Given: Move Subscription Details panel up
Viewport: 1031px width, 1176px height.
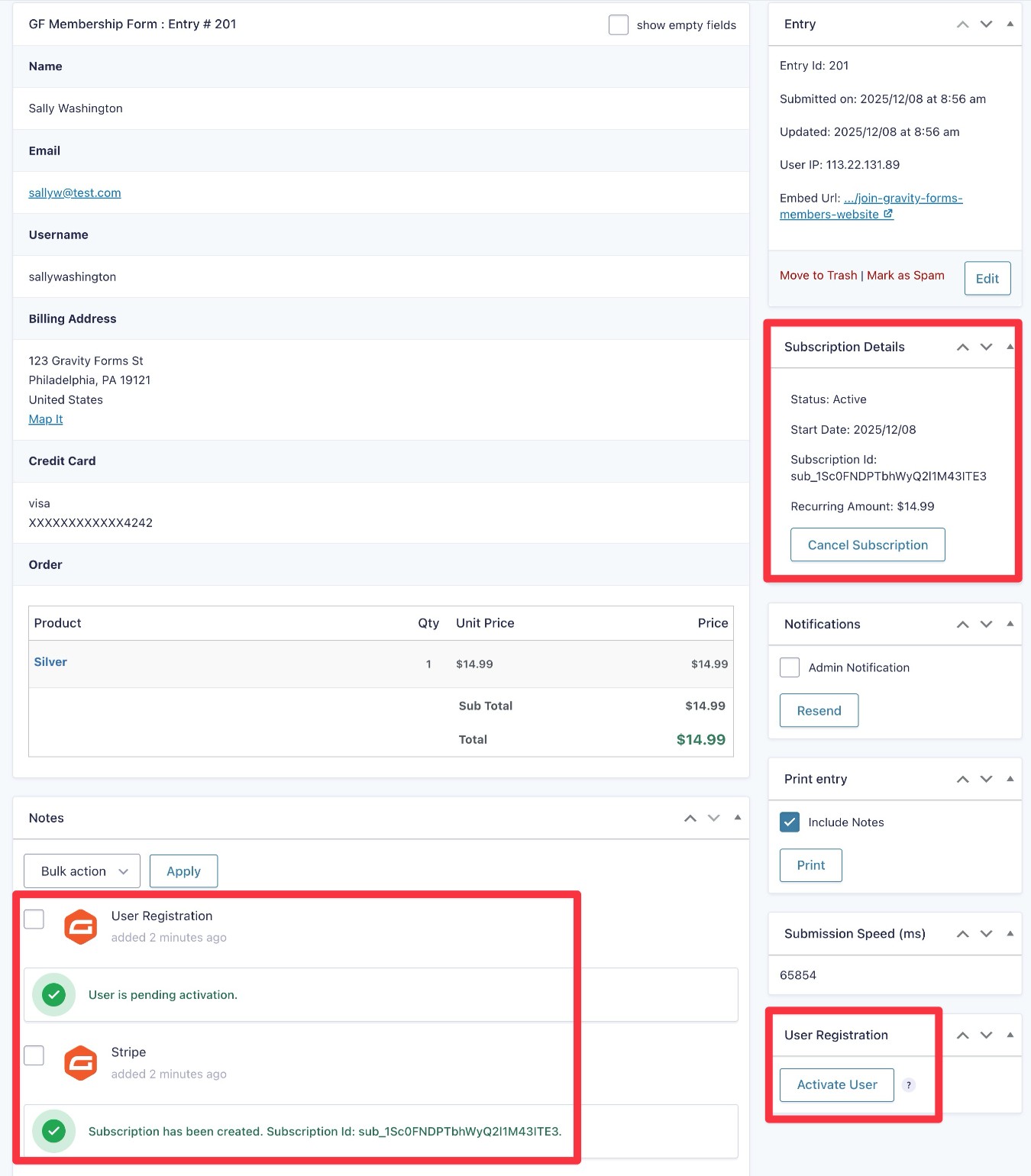Looking at the screenshot, I should pyautogui.click(x=962, y=347).
